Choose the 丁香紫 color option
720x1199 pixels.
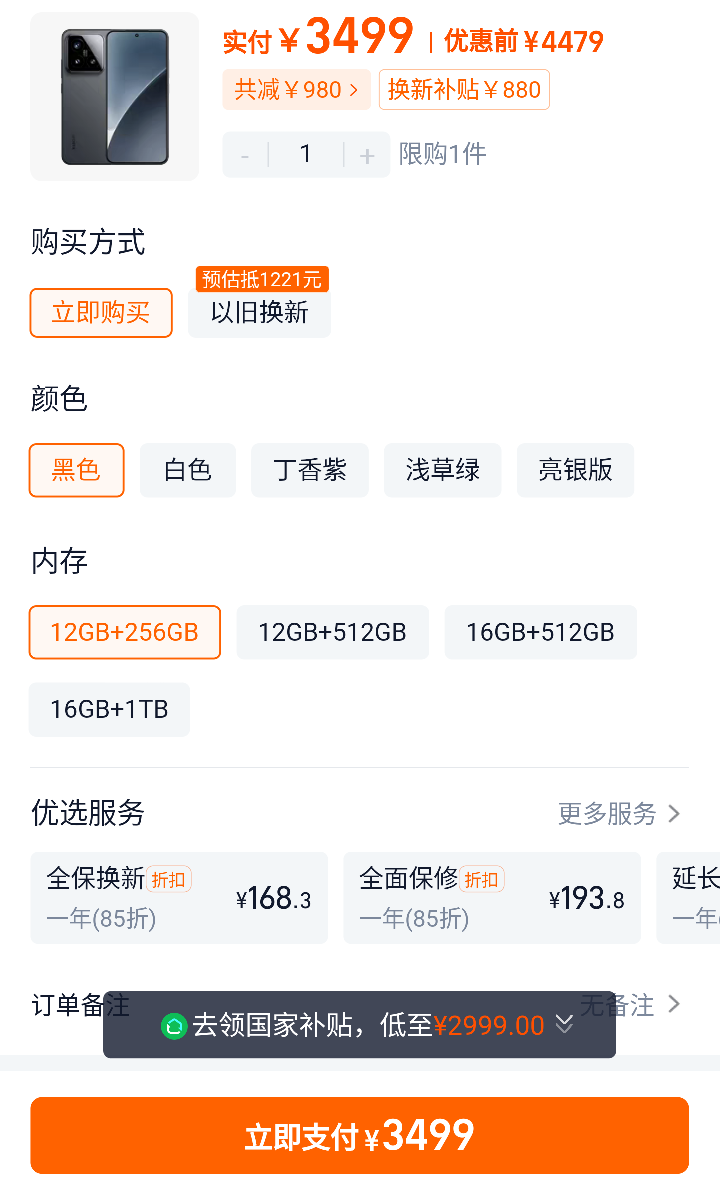310,470
